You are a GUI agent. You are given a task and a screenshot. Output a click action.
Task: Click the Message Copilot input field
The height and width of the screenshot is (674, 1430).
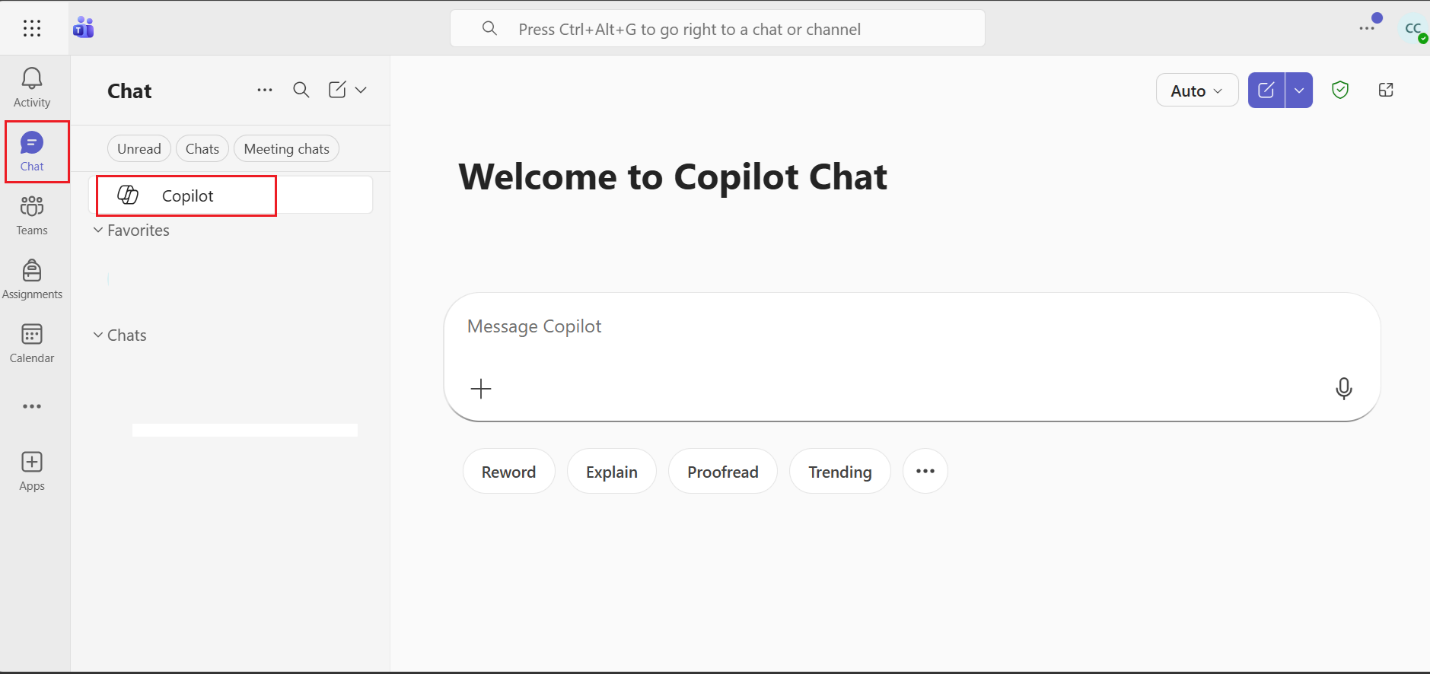tap(900, 327)
